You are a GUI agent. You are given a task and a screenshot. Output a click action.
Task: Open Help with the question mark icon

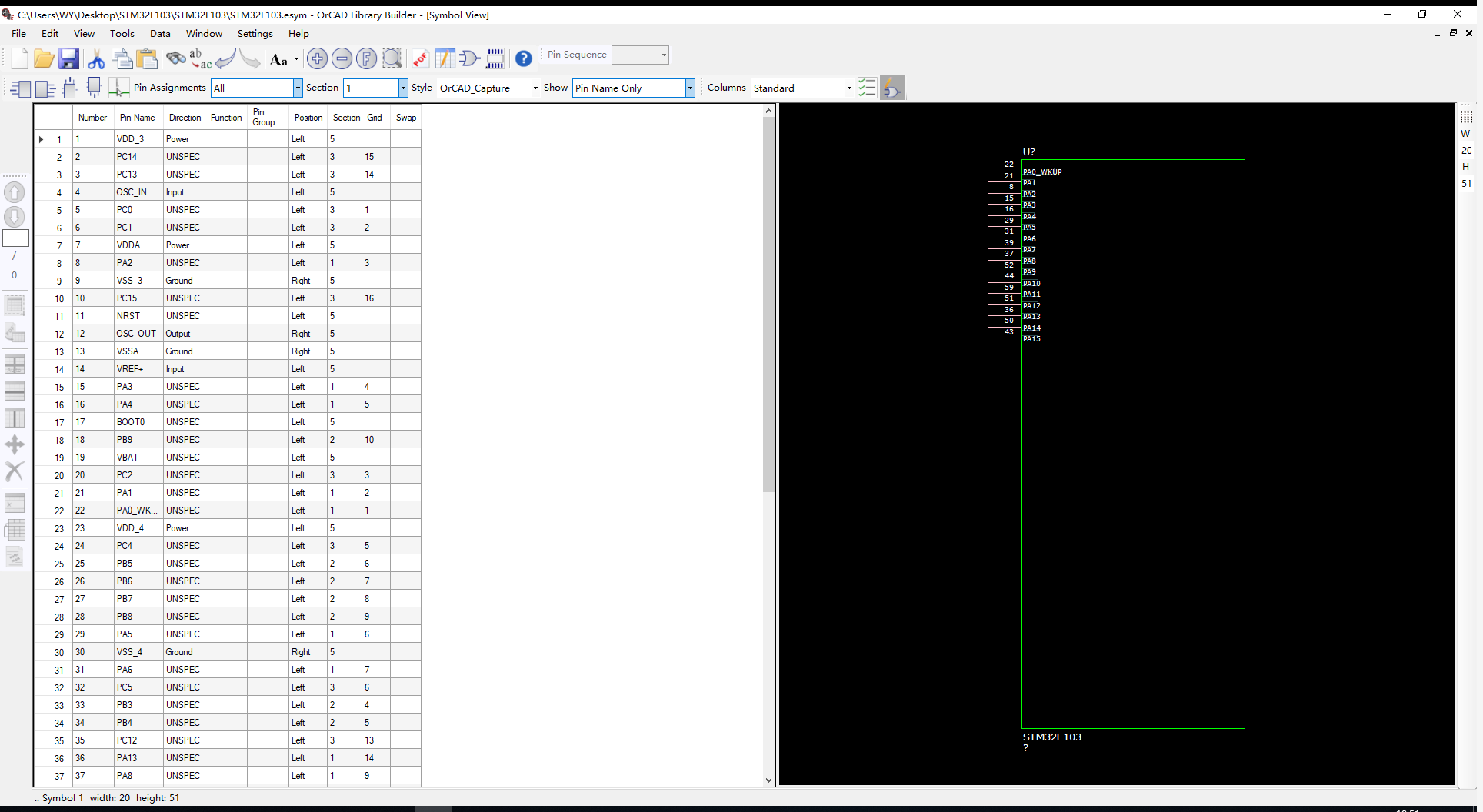(x=524, y=58)
